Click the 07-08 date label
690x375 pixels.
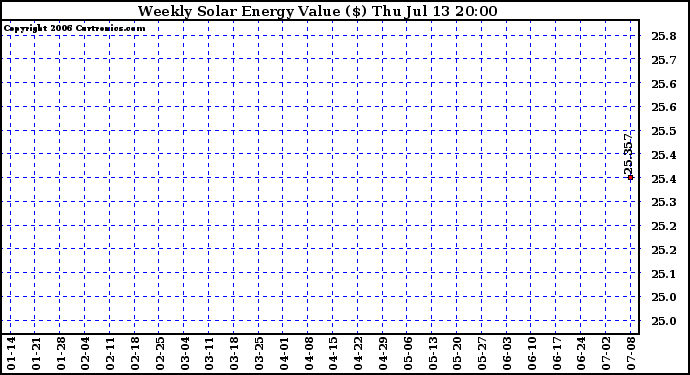[631, 353]
